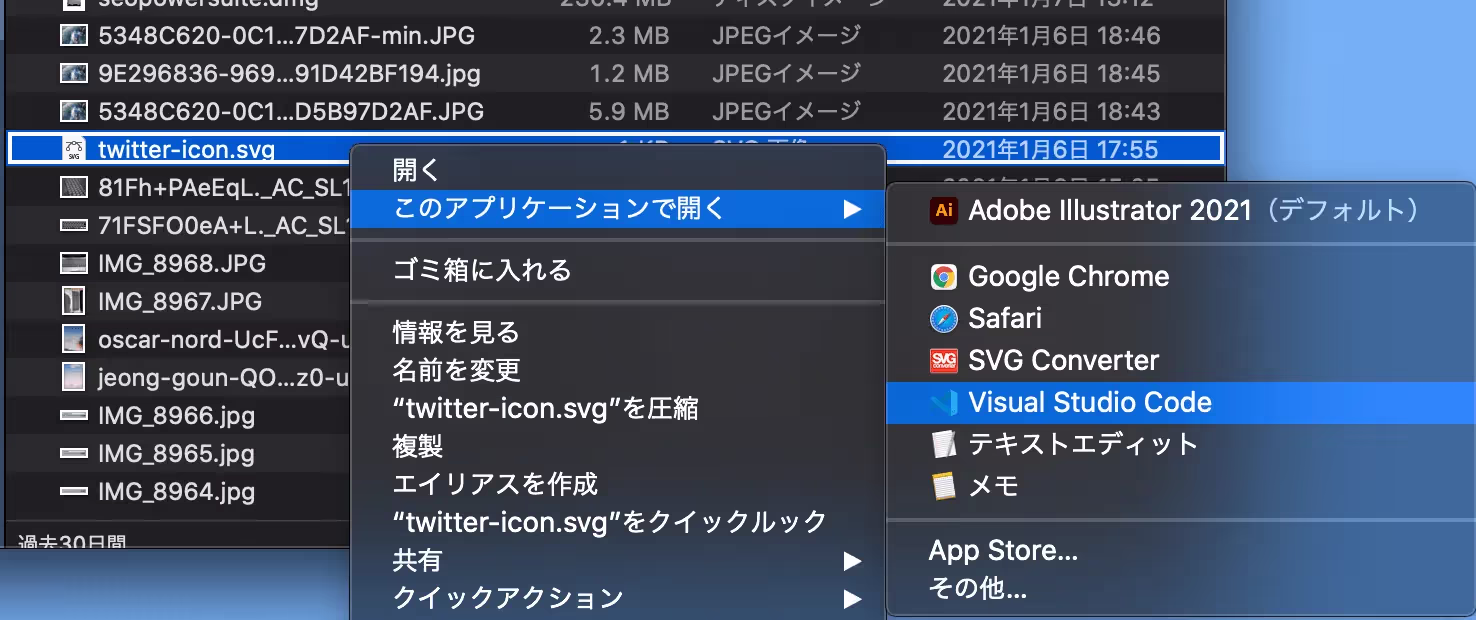Select file name IMG_8966.jpg
This screenshot has height=620, width=1476.
(x=176, y=415)
